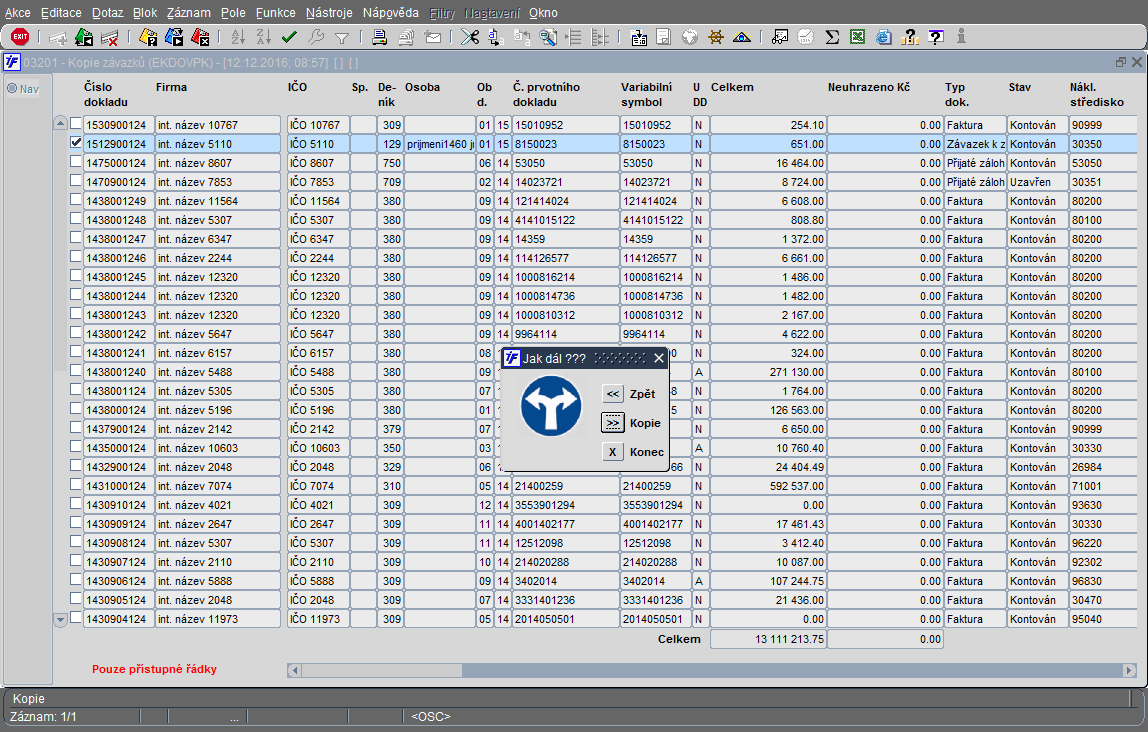Viewport: 1148px width, 732px height.
Task: Tick the checkbox for row 1475000124
Action: click(x=76, y=162)
